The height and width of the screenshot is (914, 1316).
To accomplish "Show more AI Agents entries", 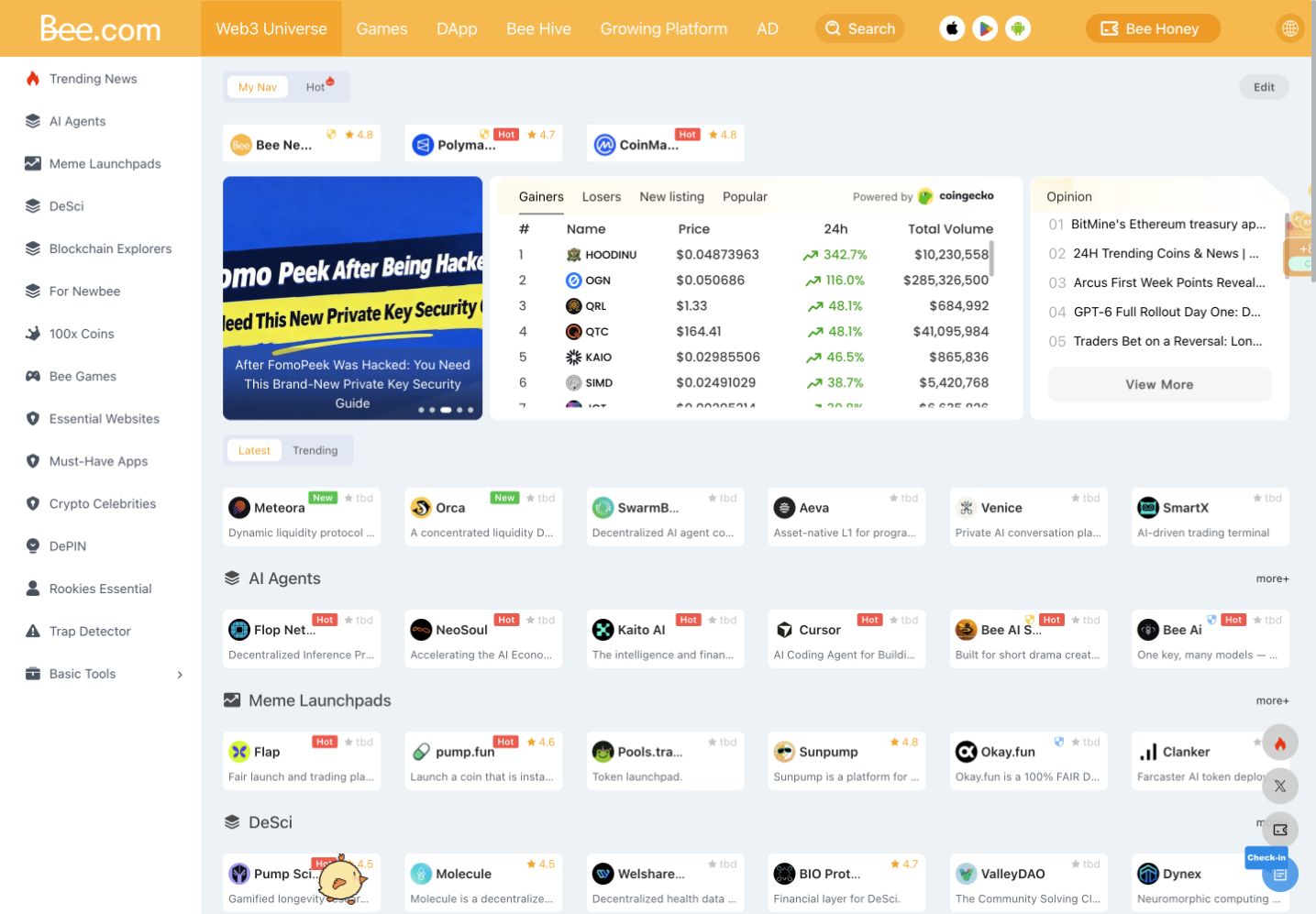I will click(1272, 578).
